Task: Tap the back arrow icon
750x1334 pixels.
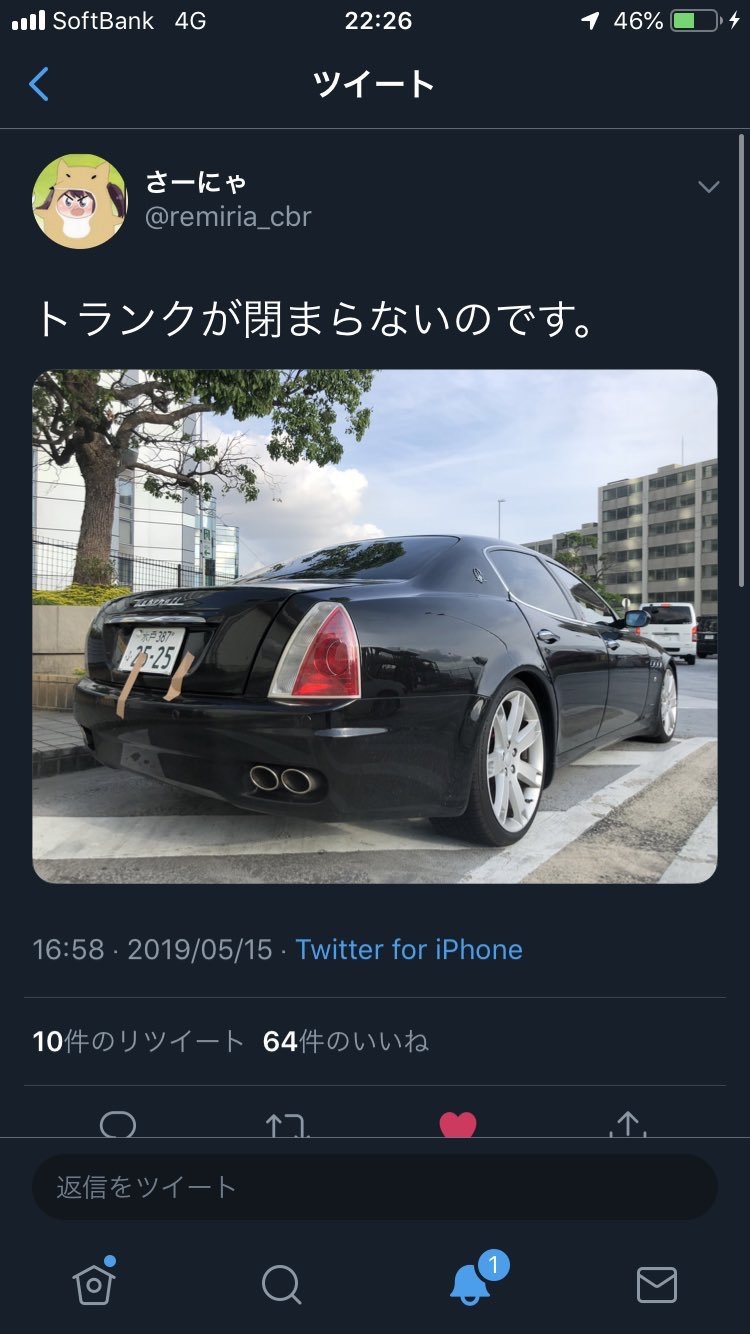Action: (39, 84)
